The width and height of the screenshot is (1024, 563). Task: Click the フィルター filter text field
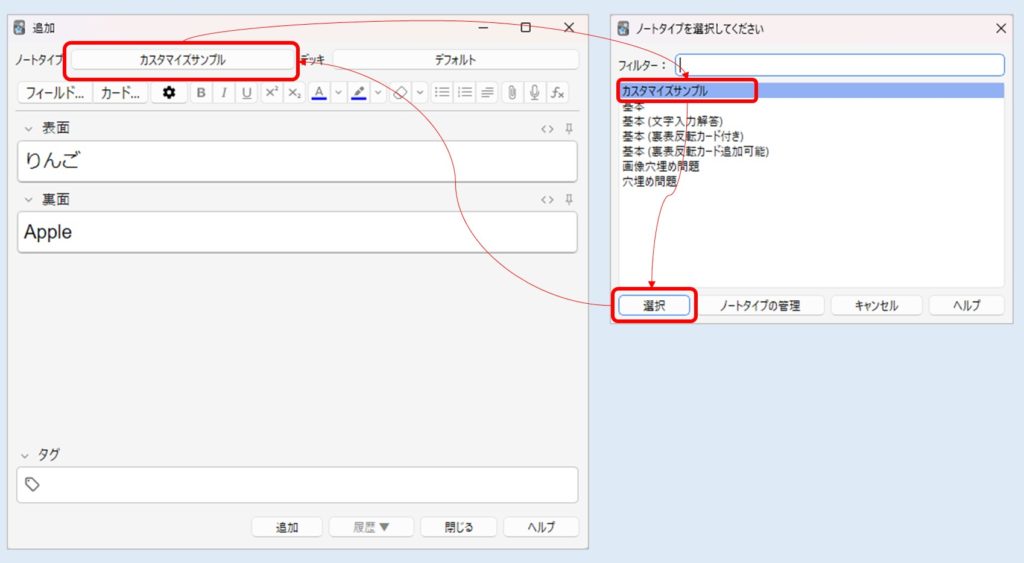click(840, 65)
